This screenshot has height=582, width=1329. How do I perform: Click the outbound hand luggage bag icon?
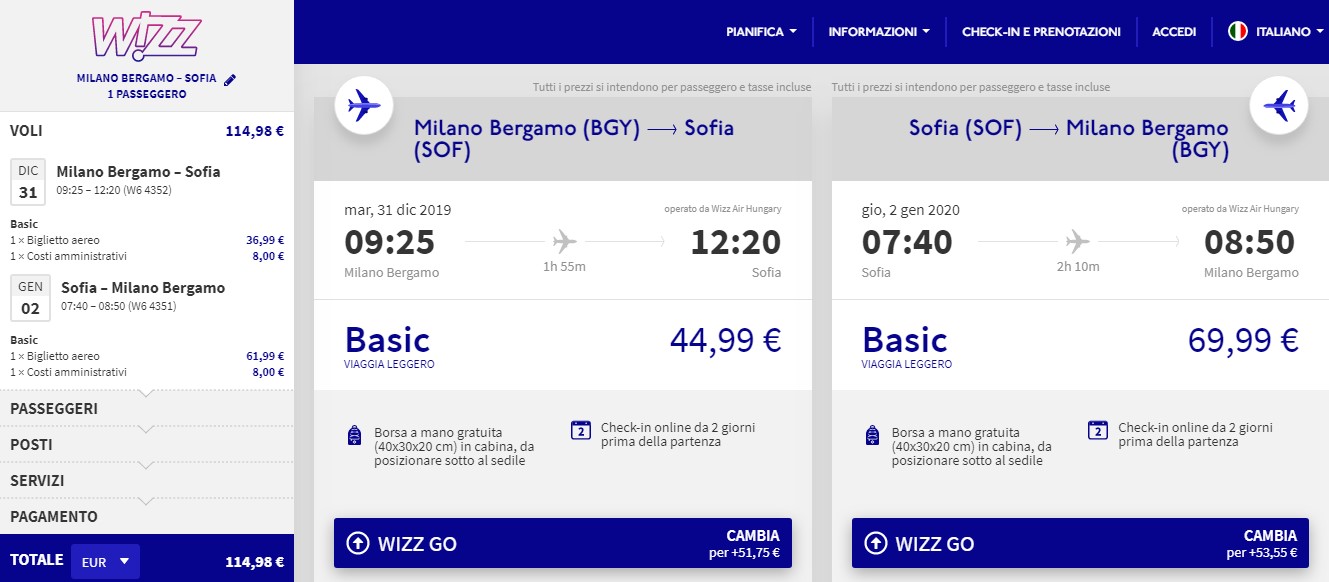click(x=353, y=436)
